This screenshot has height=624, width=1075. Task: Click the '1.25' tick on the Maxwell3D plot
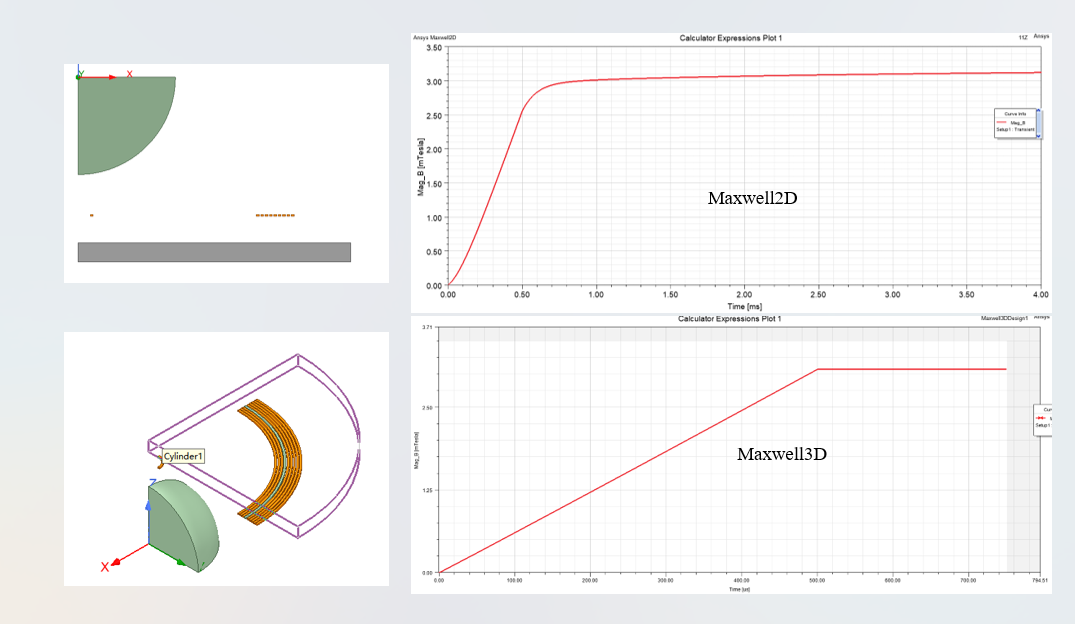[x=427, y=490]
